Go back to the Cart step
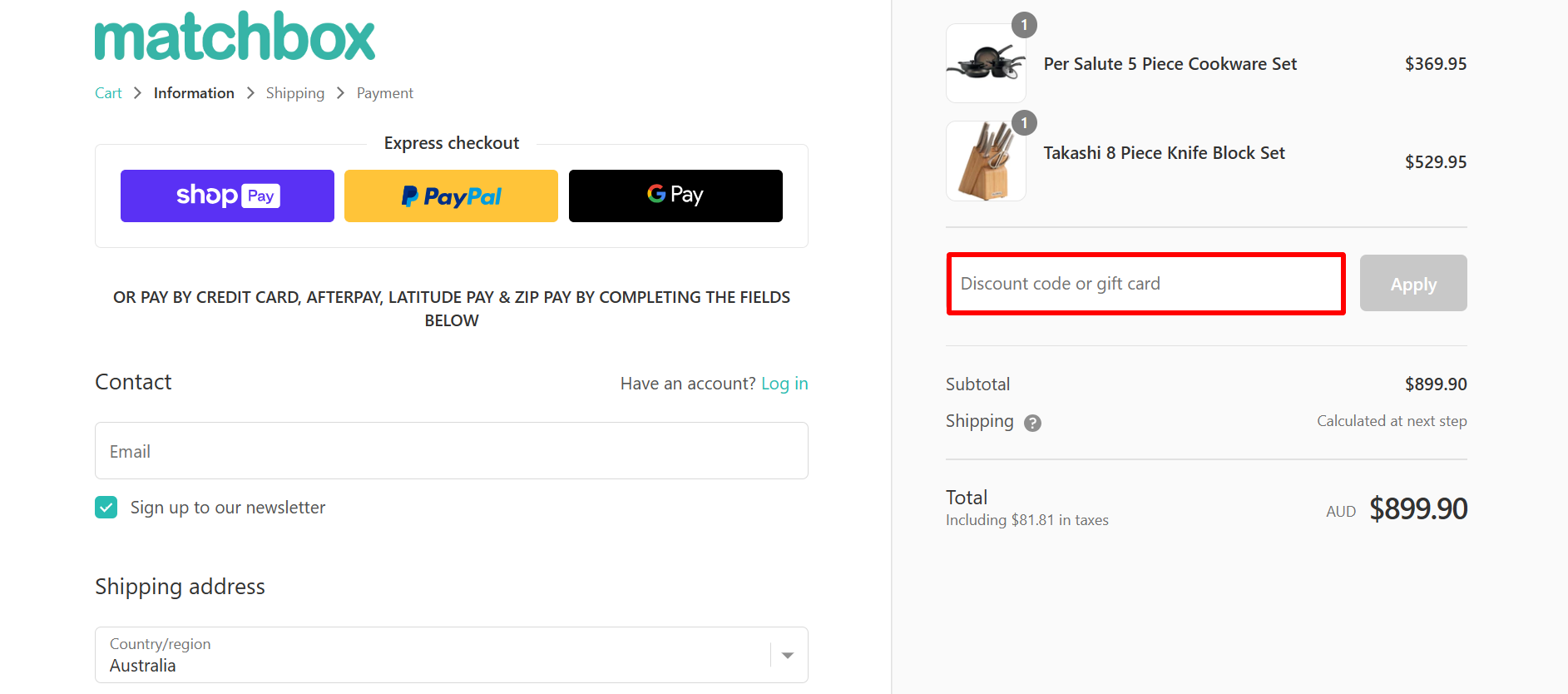The height and width of the screenshot is (694, 1568). [x=108, y=92]
